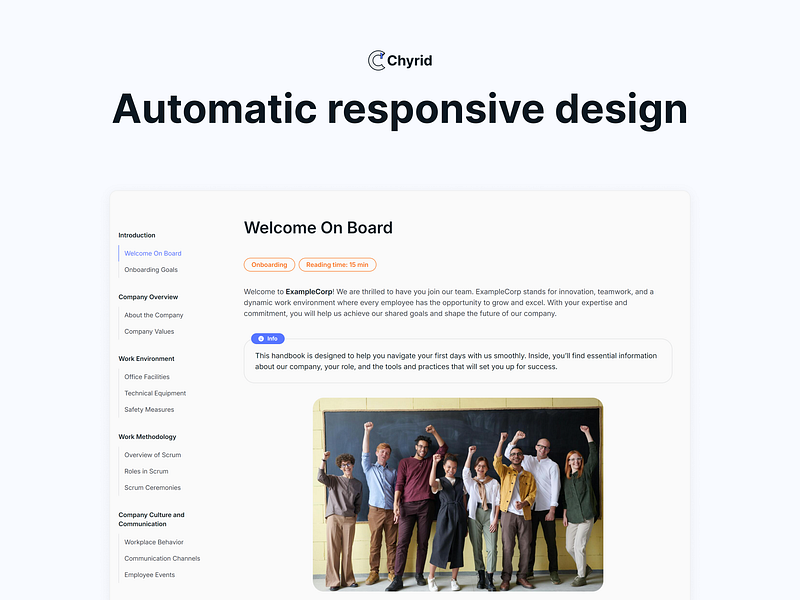Open About the Company page
The image size is (800, 600).
tap(154, 315)
